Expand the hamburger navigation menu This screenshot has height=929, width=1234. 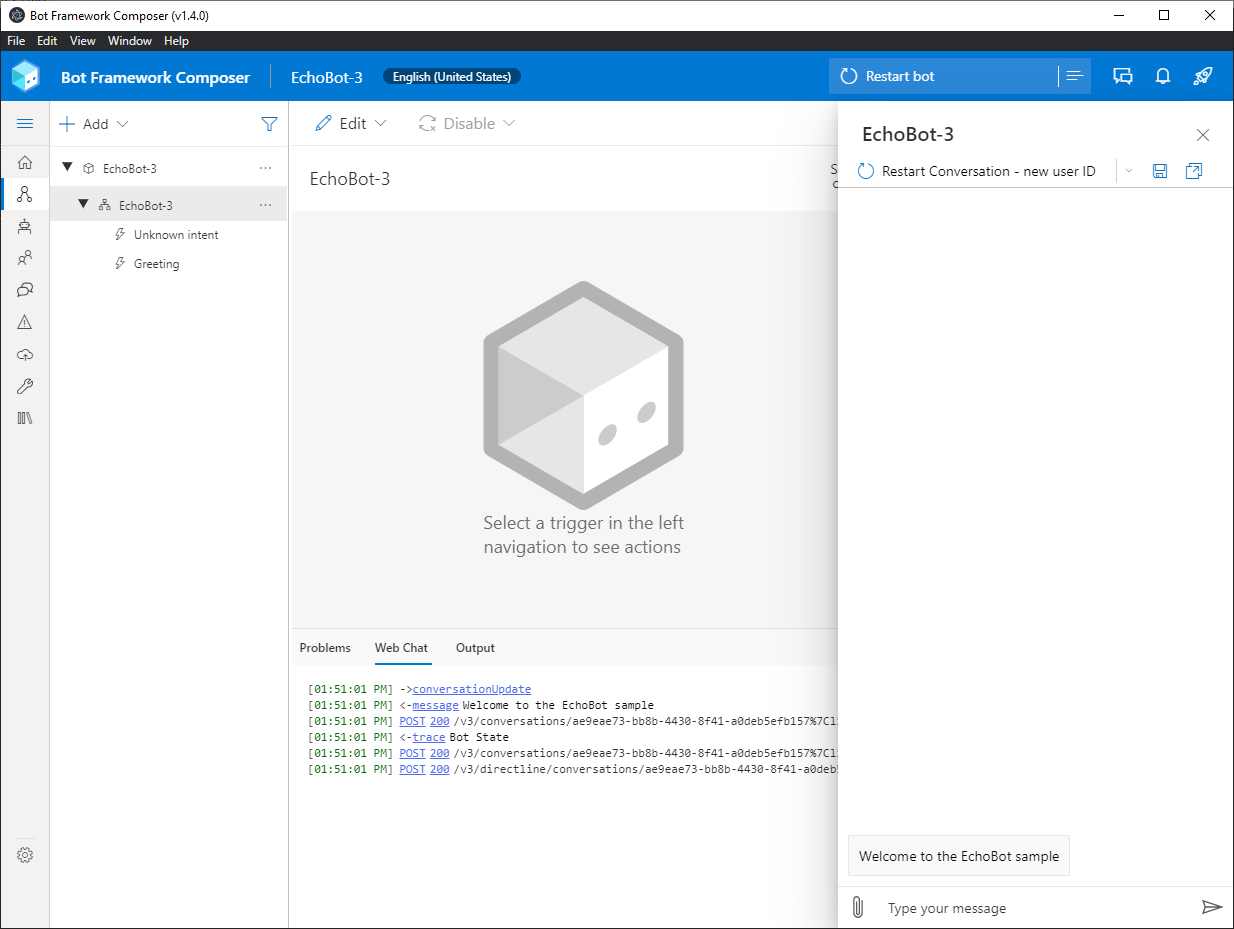click(x=25, y=124)
